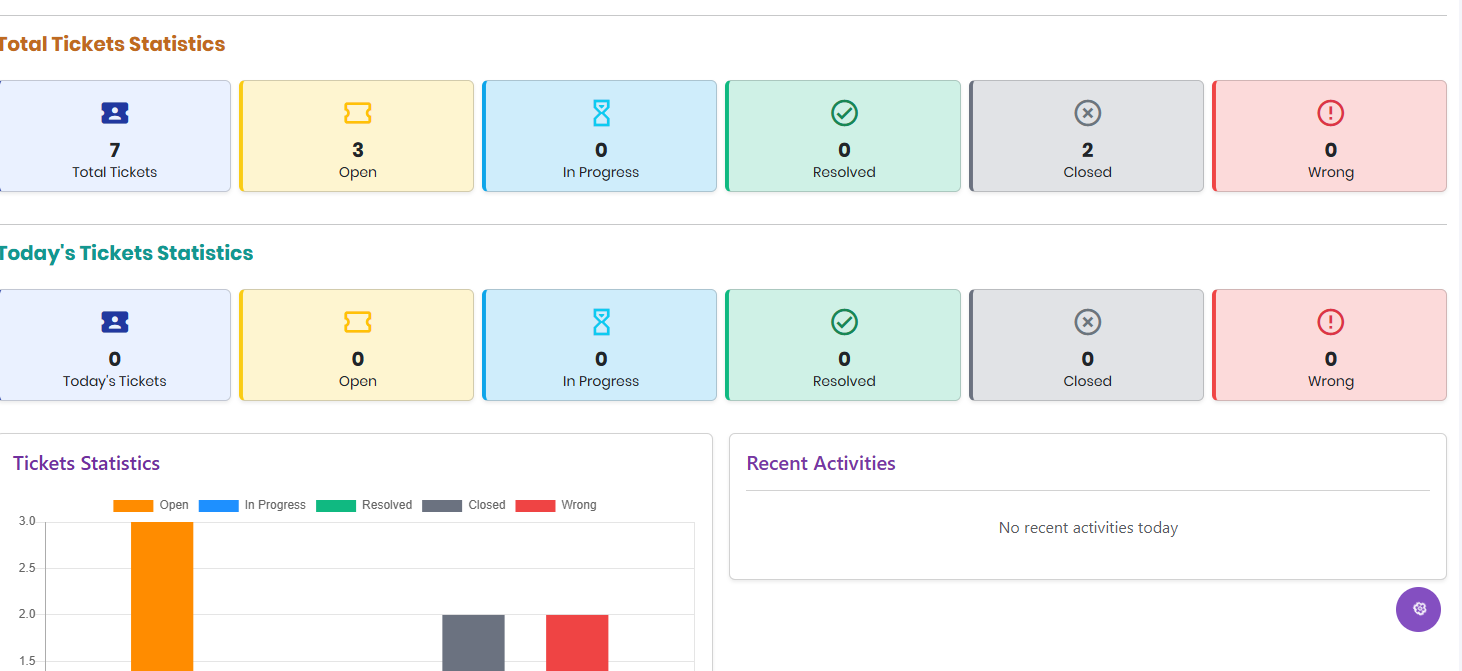Toggle the Open series in chart legend
Screen dimensions: 1462x671
pos(151,505)
